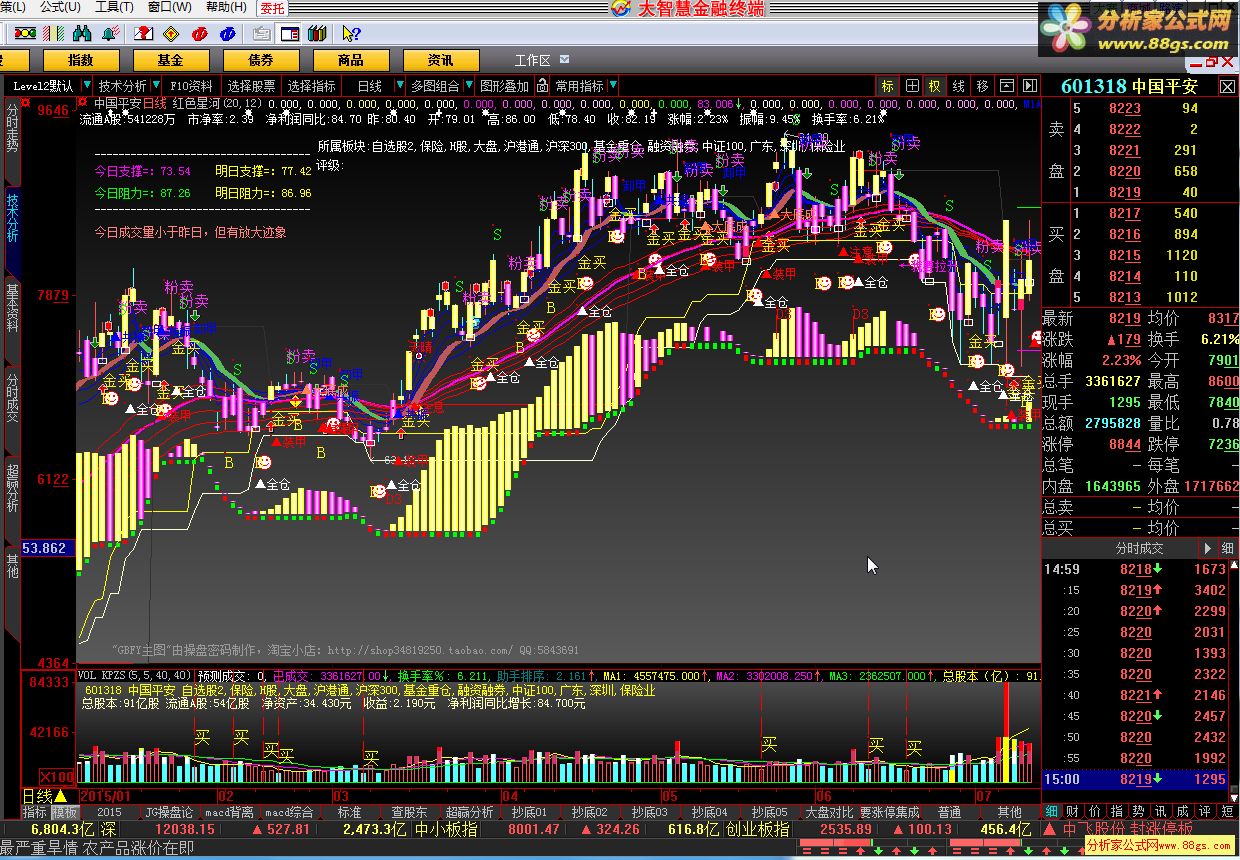Click the 移 move tool icon
This screenshot has width=1240, height=860.
point(982,86)
